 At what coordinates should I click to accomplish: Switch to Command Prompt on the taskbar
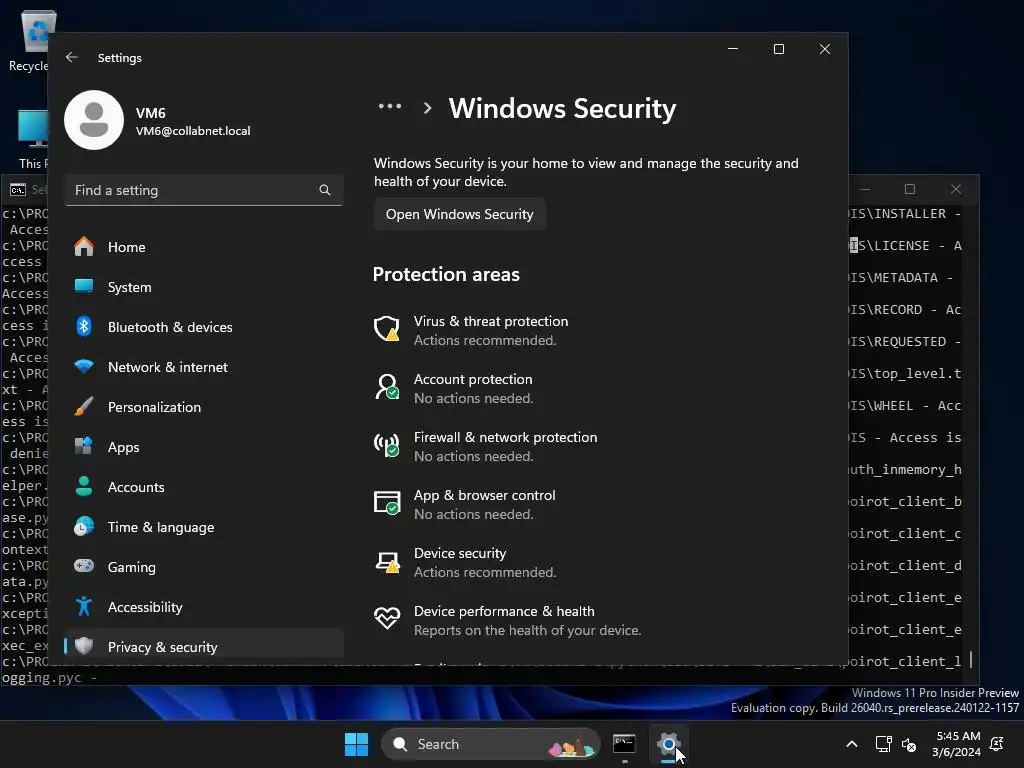pos(624,744)
